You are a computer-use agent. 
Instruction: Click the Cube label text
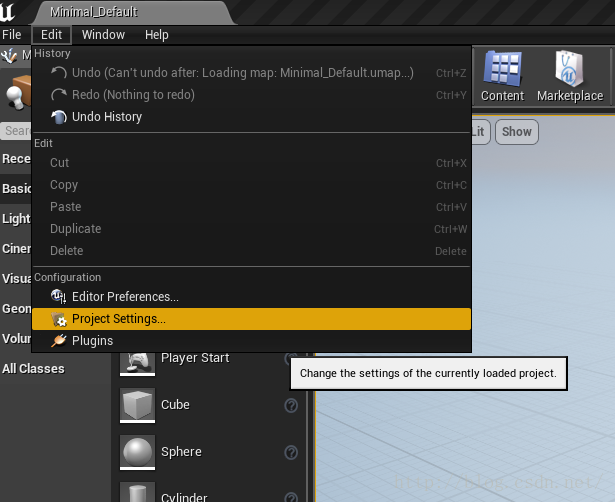[175, 405]
